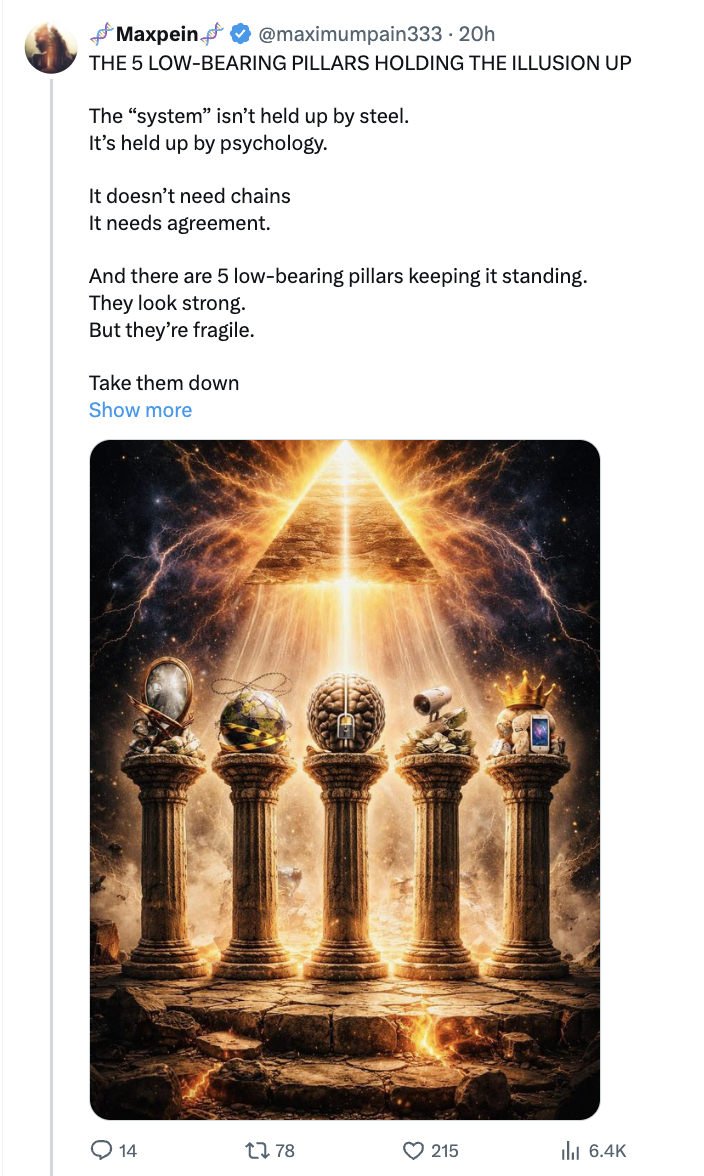704x1176 pixels.
Task: Open Maxpein's profile avatar picture
Action: [x=51, y=48]
